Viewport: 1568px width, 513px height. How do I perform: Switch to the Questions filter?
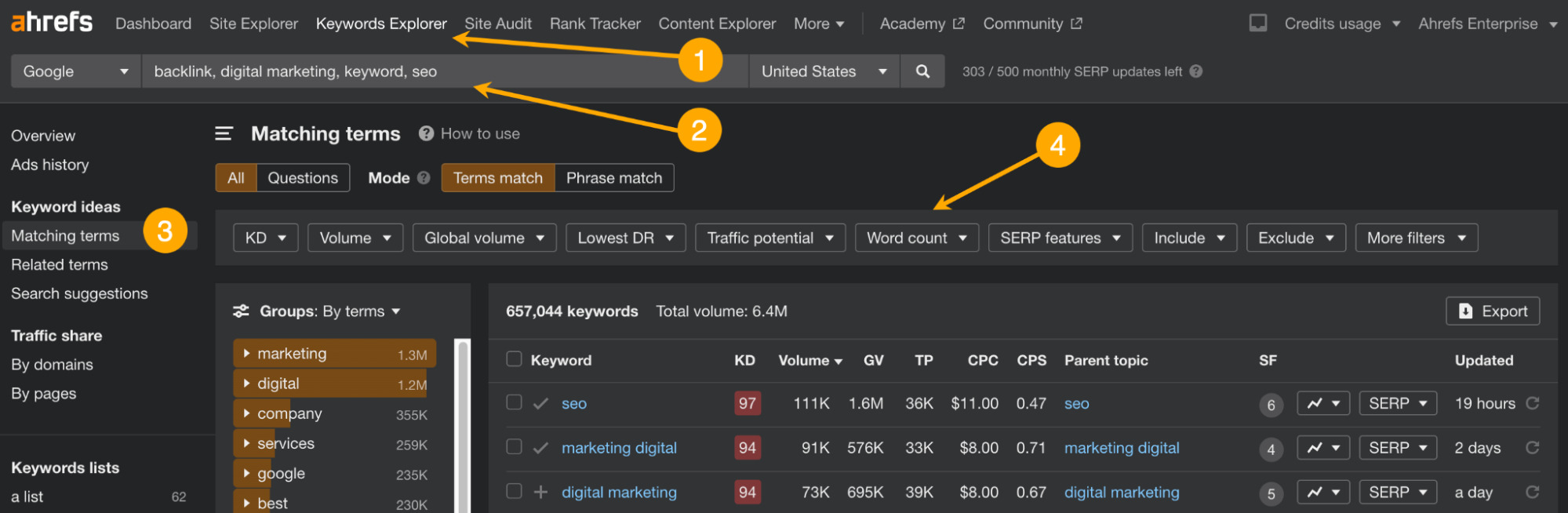303,178
